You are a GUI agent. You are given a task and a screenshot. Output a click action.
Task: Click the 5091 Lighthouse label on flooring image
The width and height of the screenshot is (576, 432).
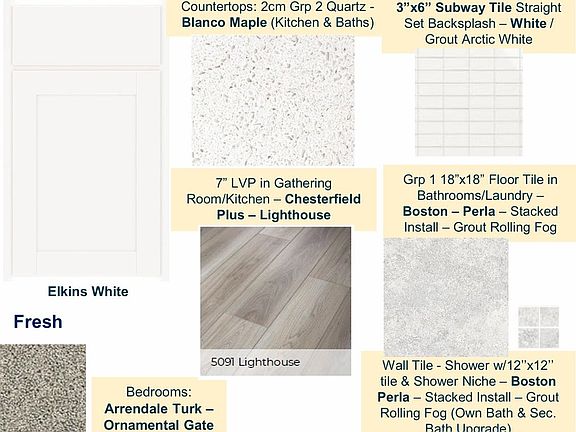pyautogui.click(x=255, y=362)
